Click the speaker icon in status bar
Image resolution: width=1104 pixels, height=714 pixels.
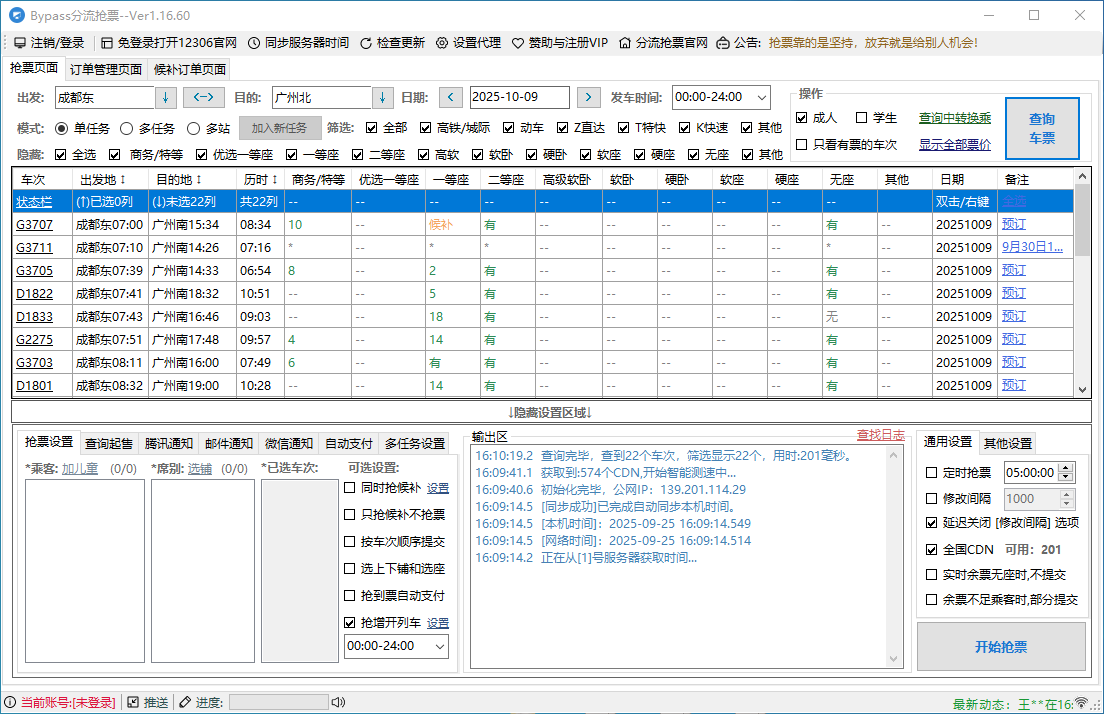click(340, 702)
